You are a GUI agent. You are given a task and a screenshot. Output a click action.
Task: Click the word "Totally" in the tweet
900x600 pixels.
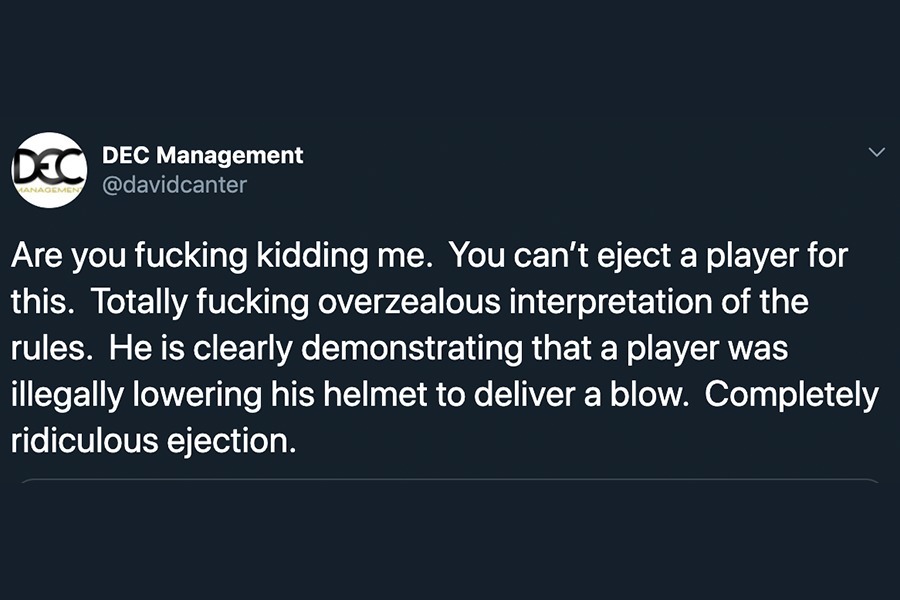[x=139, y=302]
